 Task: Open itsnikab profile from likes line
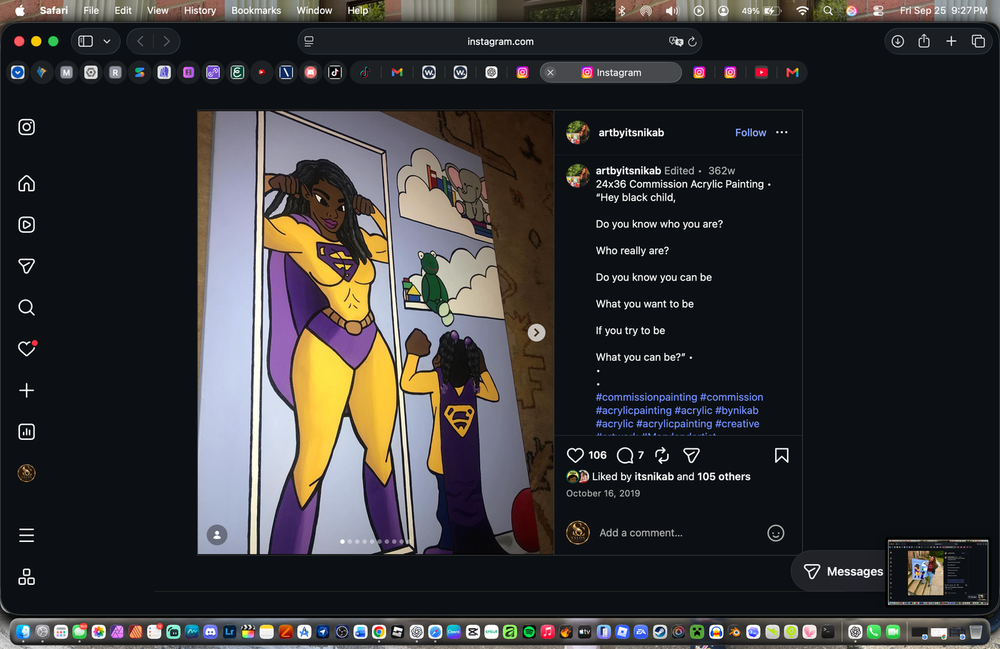654,476
